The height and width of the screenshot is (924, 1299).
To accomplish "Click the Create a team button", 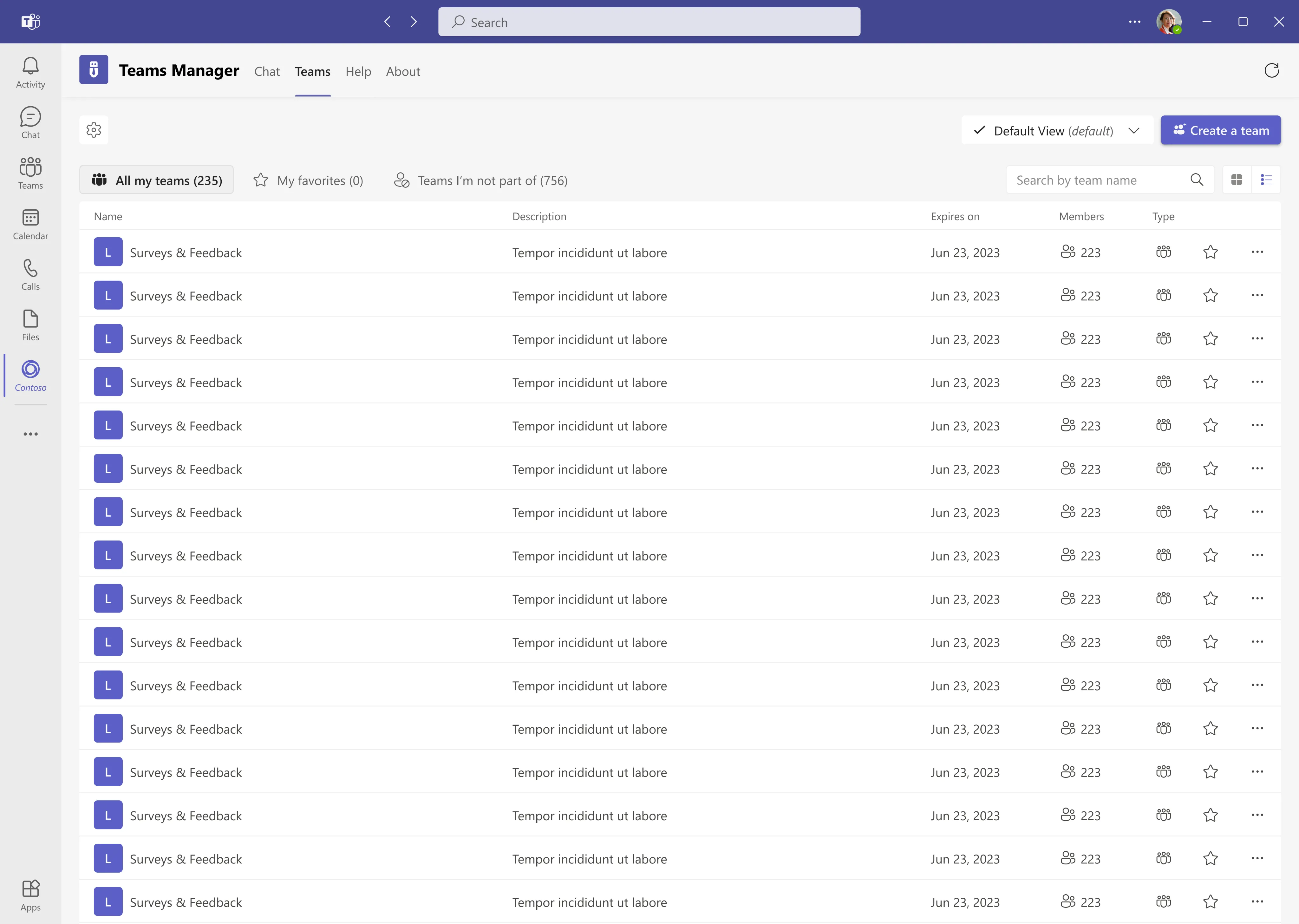I will pyautogui.click(x=1221, y=130).
